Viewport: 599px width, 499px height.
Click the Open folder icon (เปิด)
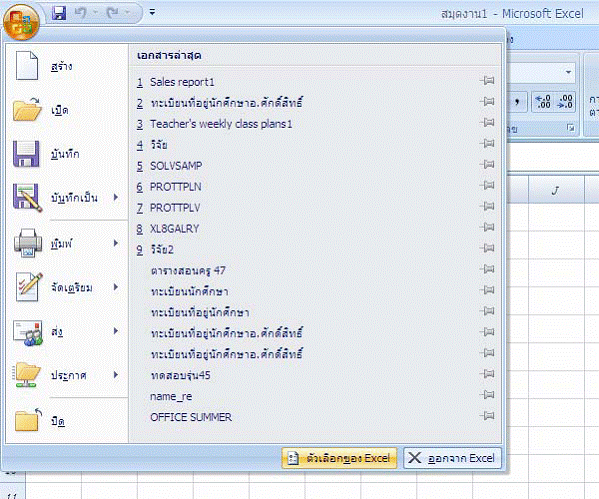click(x=27, y=109)
